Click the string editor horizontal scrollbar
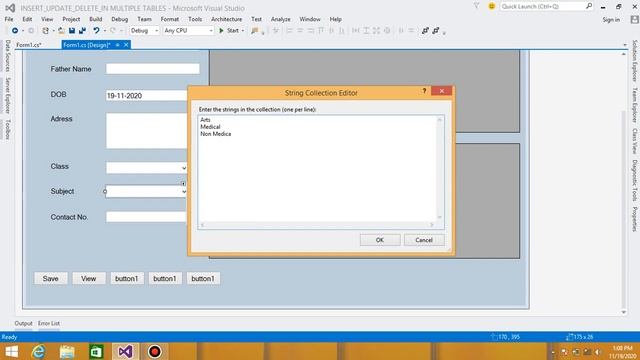640x360 pixels. [x=317, y=225]
